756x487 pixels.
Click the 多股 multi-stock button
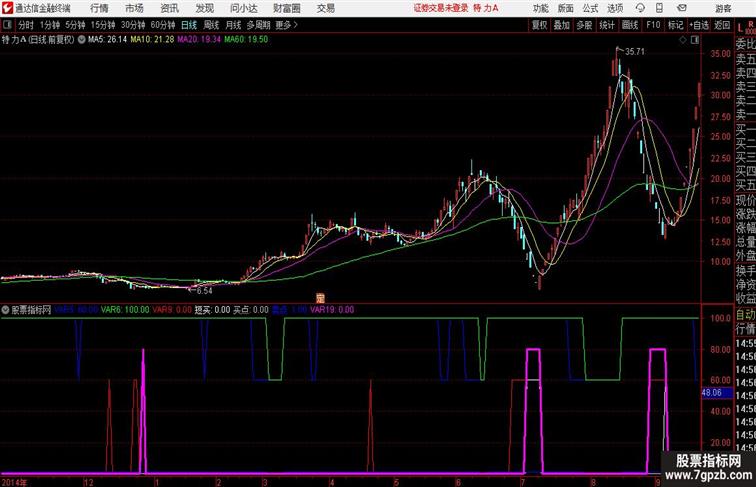click(584, 25)
